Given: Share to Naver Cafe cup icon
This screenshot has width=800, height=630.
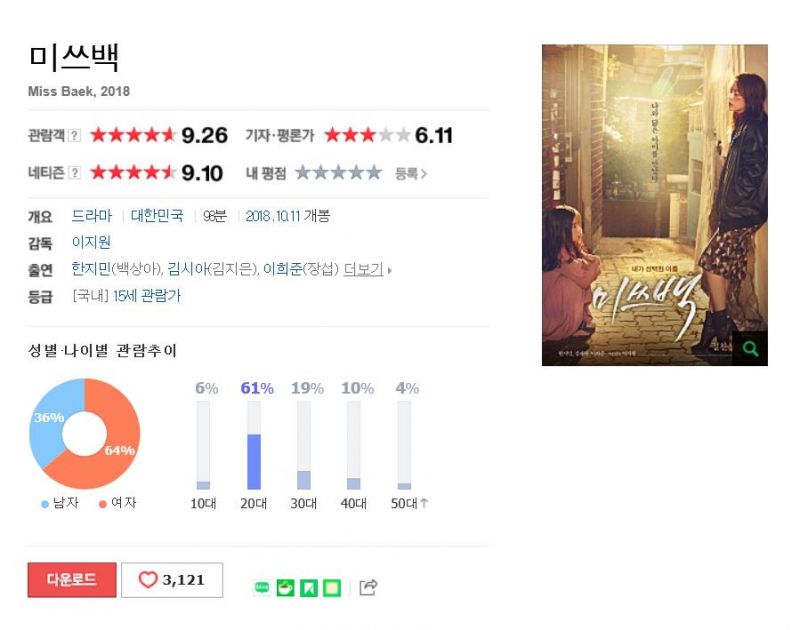Looking at the screenshot, I should 285,588.
